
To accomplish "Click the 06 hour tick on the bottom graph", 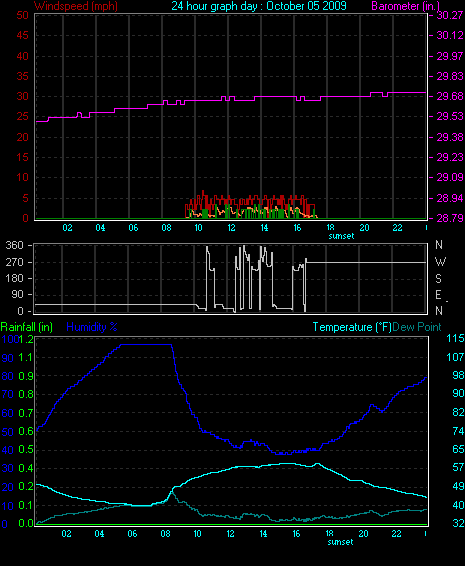I will click(x=132, y=534).
